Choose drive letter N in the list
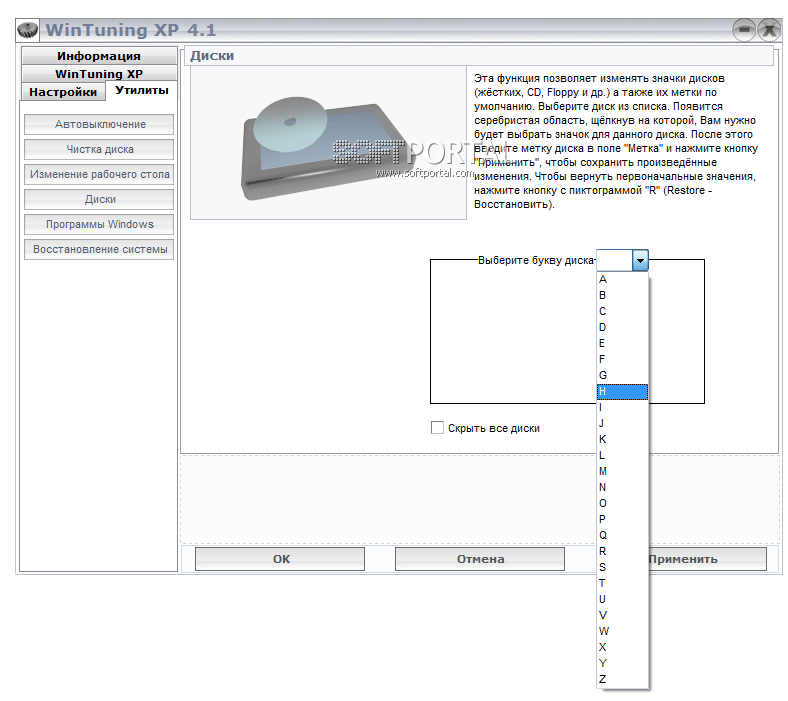The height and width of the screenshot is (701, 788). tap(622, 487)
